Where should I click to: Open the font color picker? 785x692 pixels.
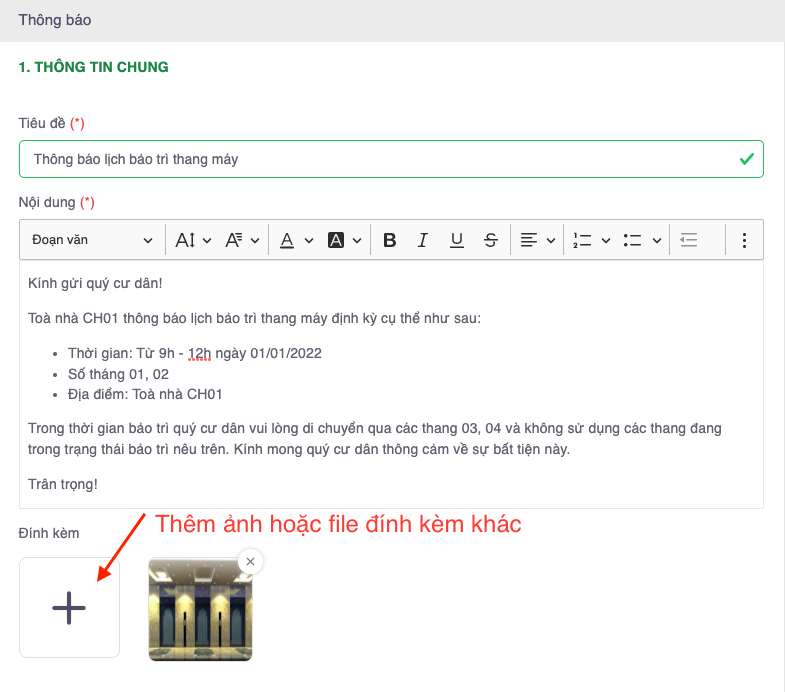pyautogui.click(x=296, y=240)
